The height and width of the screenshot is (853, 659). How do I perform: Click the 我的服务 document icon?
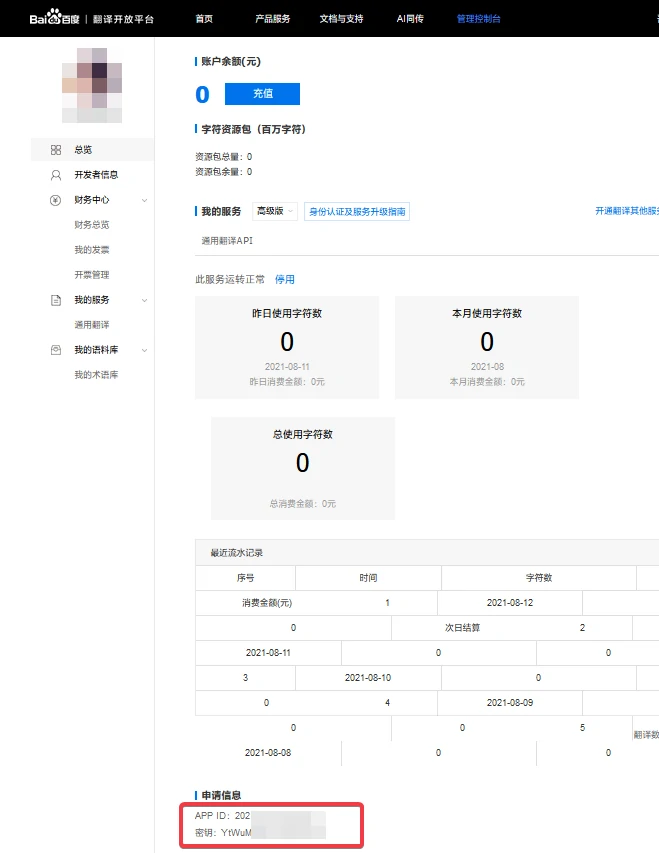(x=56, y=300)
